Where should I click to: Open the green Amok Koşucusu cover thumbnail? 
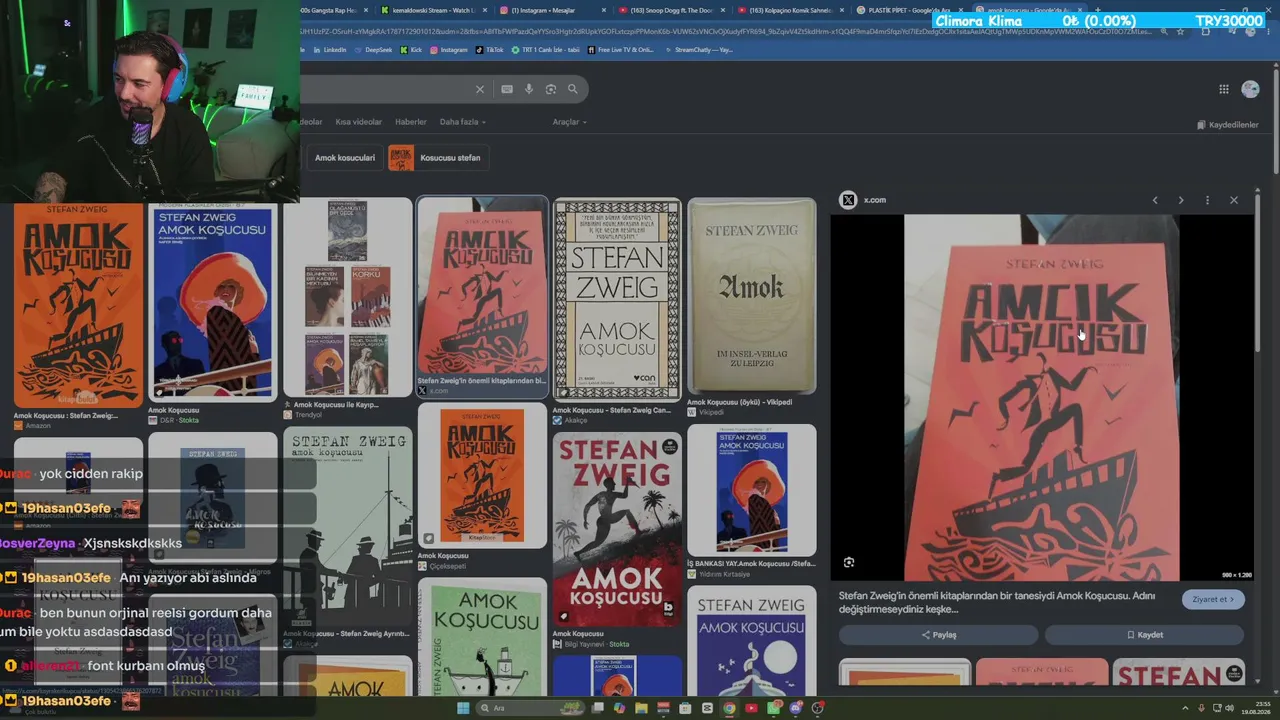point(482,636)
